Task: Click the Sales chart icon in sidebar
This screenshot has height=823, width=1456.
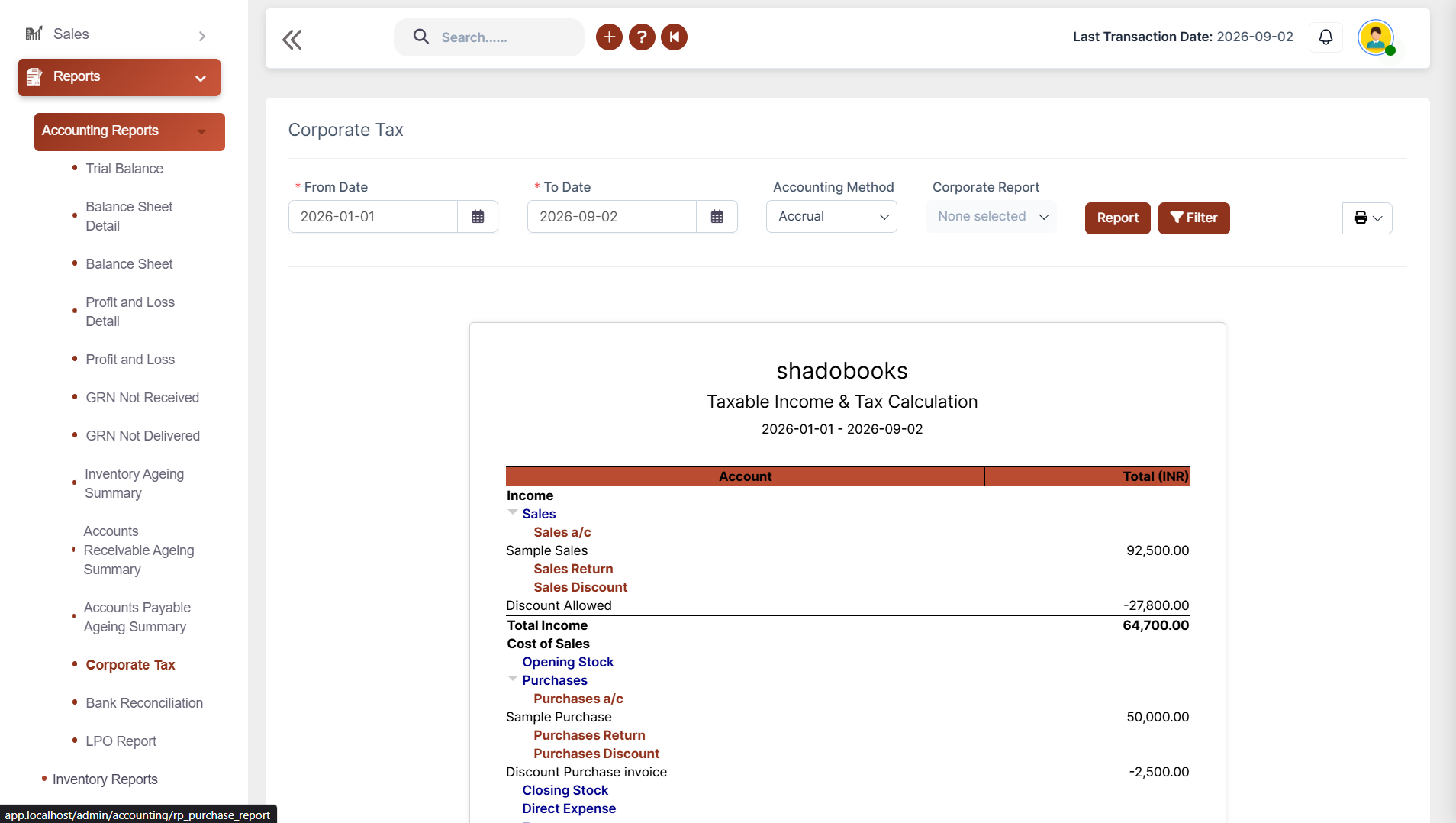Action: click(x=34, y=34)
